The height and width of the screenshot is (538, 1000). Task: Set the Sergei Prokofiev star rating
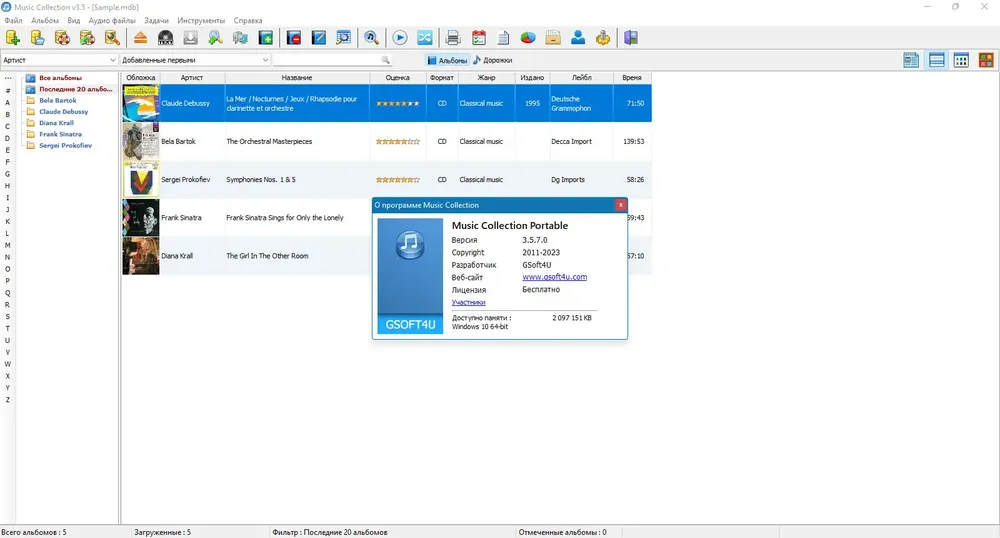(x=397, y=180)
